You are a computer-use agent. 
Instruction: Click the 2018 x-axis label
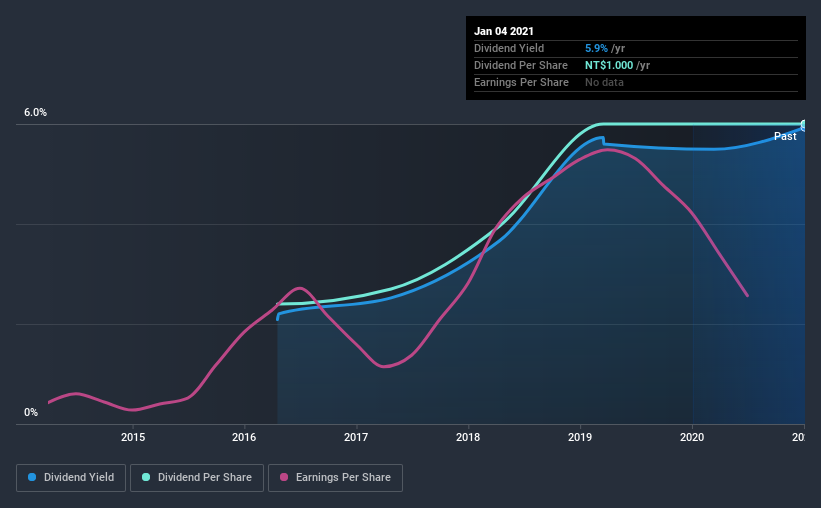pyautogui.click(x=468, y=437)
